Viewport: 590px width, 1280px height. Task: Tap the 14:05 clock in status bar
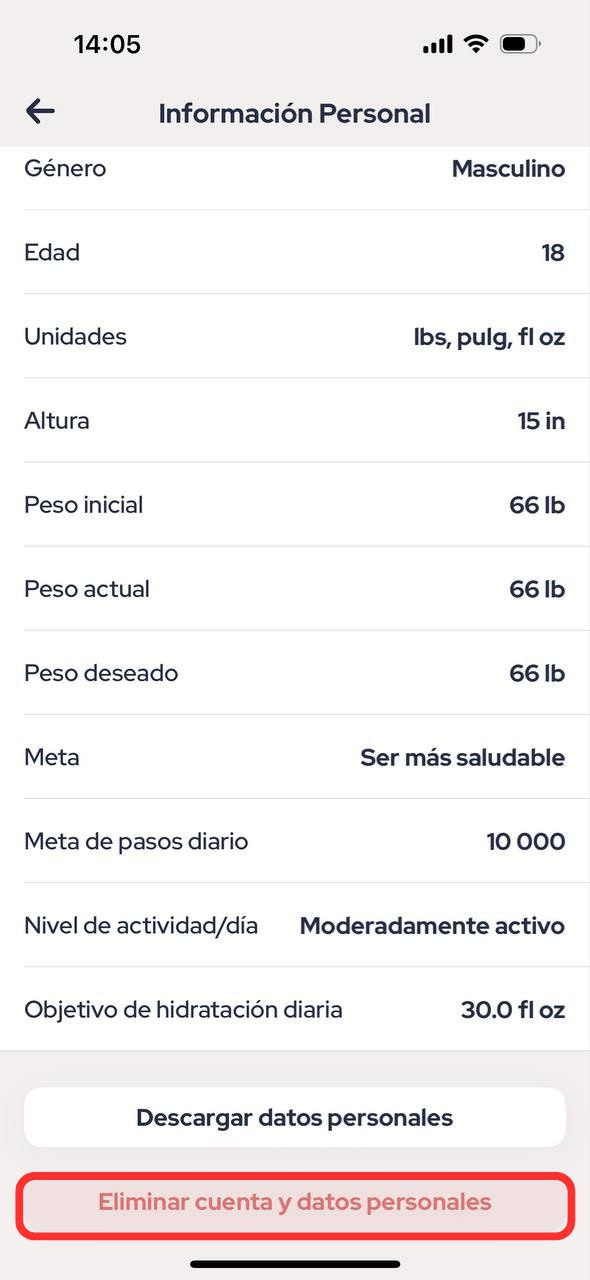pyautogui.click(x=107, y=44)
